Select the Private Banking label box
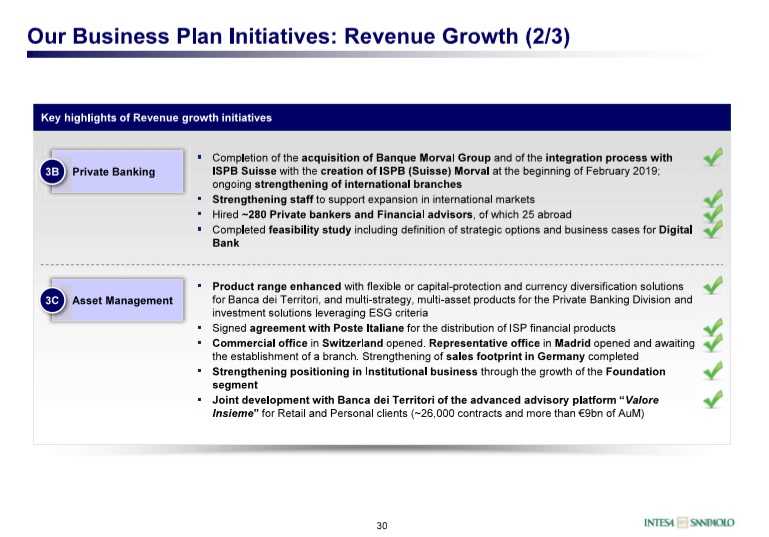Image resolution: width=769 pixels, height=537 pixels. click(x=117, y=172)
